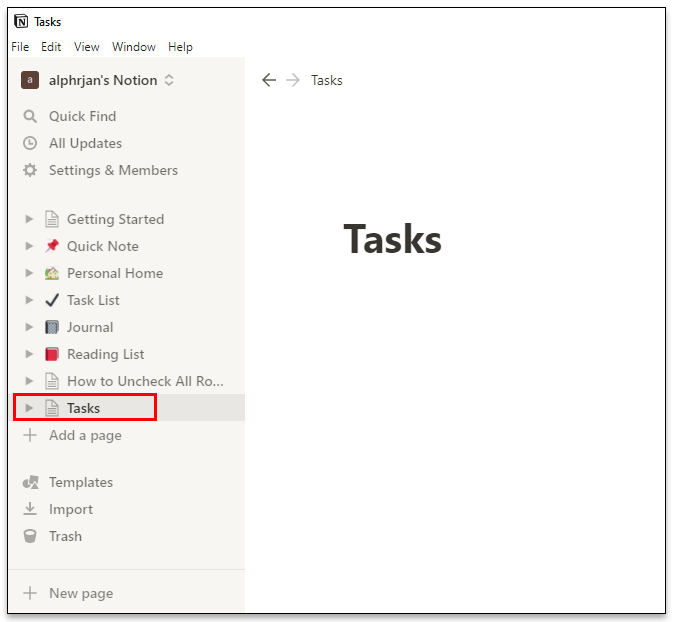Open the Templates shapes icon
The width and height of the screenshot is (674, 622).
click(x=31, y=482)
